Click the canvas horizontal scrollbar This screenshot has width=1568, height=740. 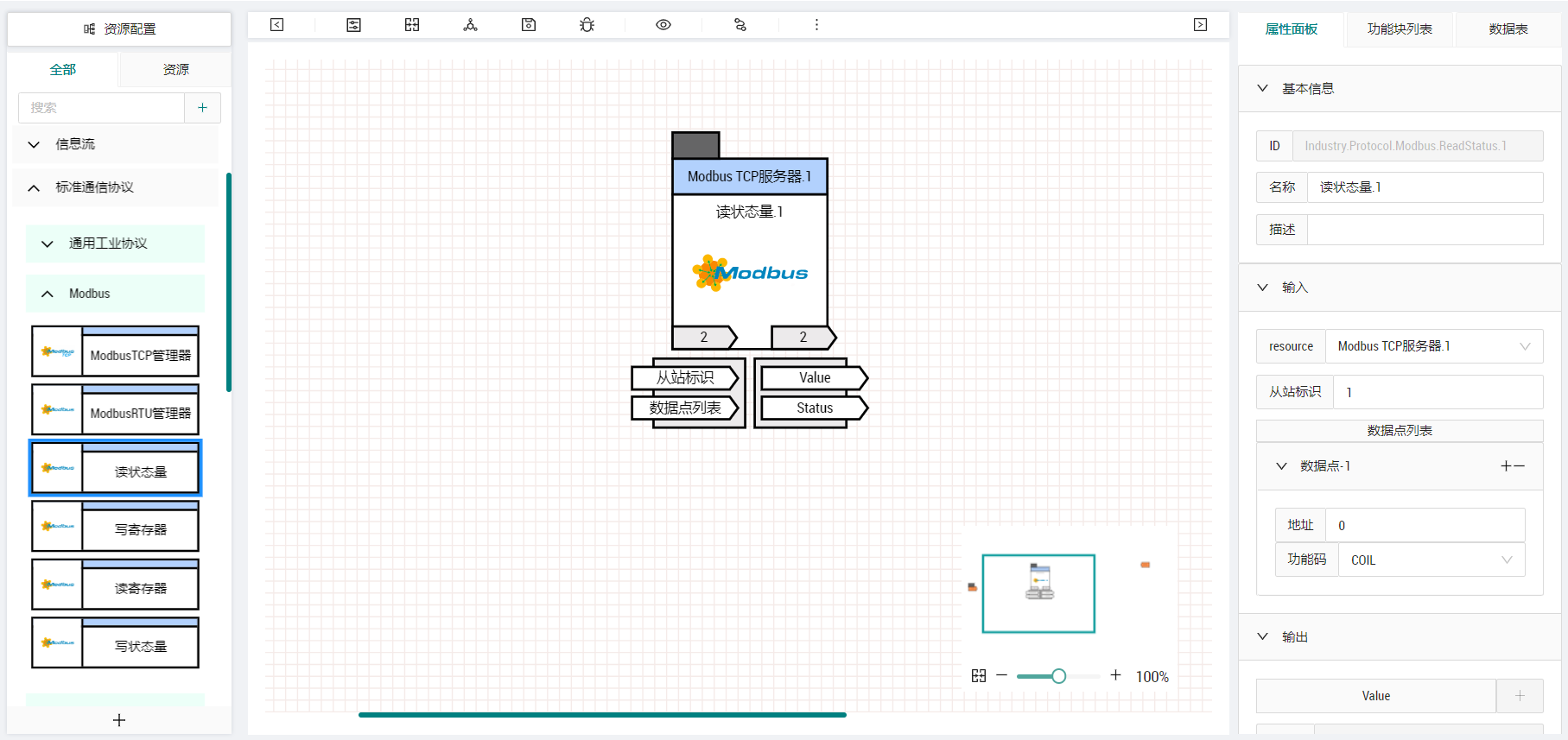tap(602, 715)
